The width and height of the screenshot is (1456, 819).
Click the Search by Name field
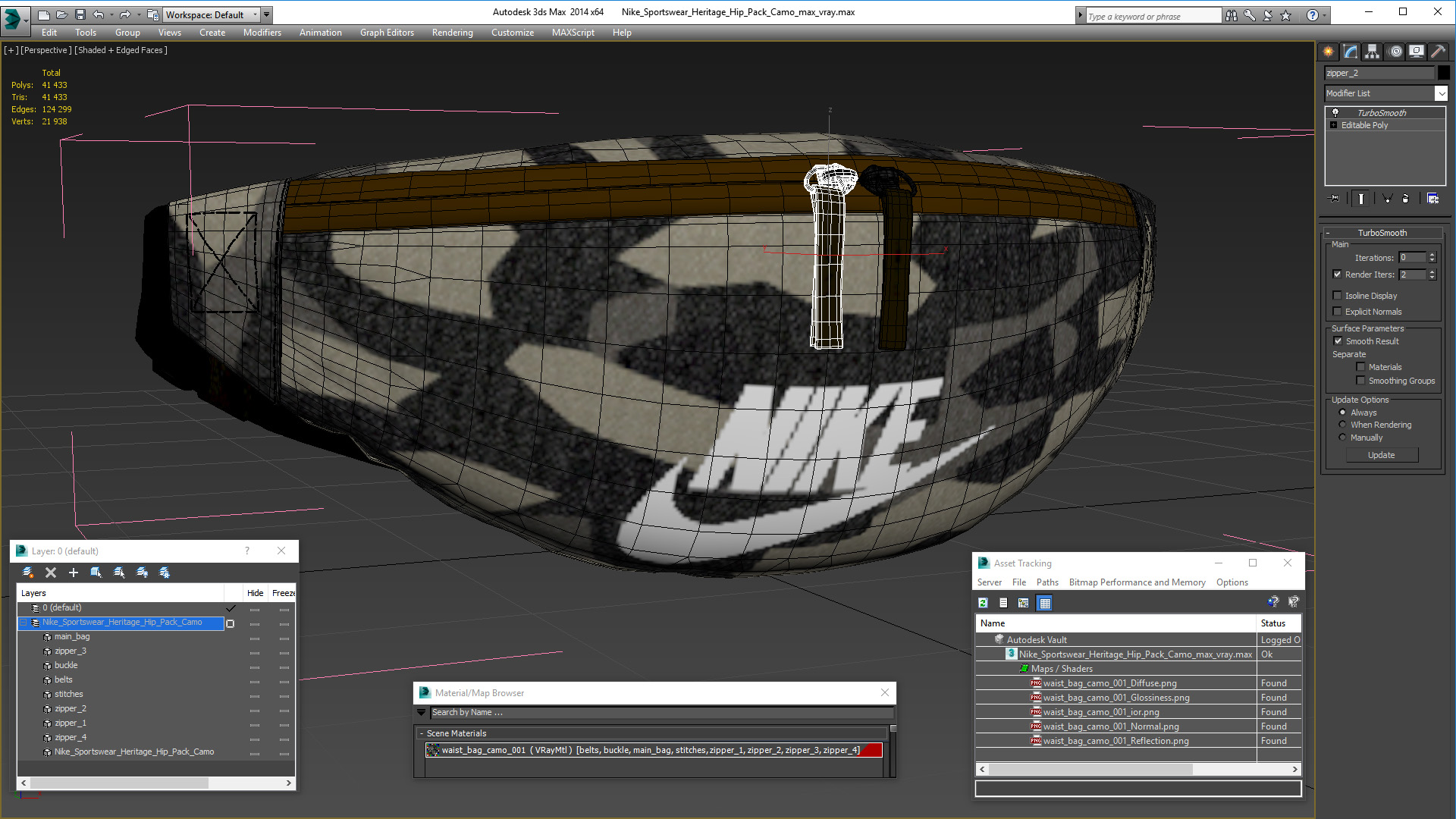pyautogui.click(x=661, y=712)
